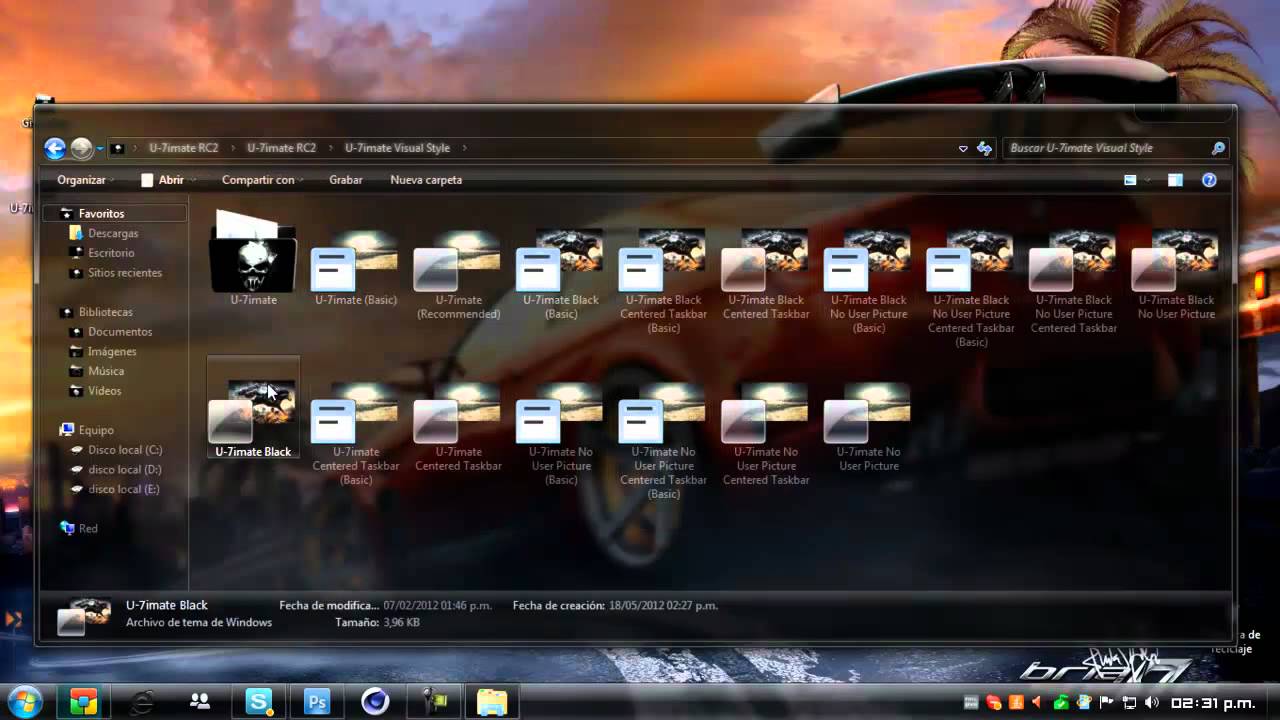Go to Escritorio in the sidebar
The image size is (1280, 720).
(x=111, y=253)
